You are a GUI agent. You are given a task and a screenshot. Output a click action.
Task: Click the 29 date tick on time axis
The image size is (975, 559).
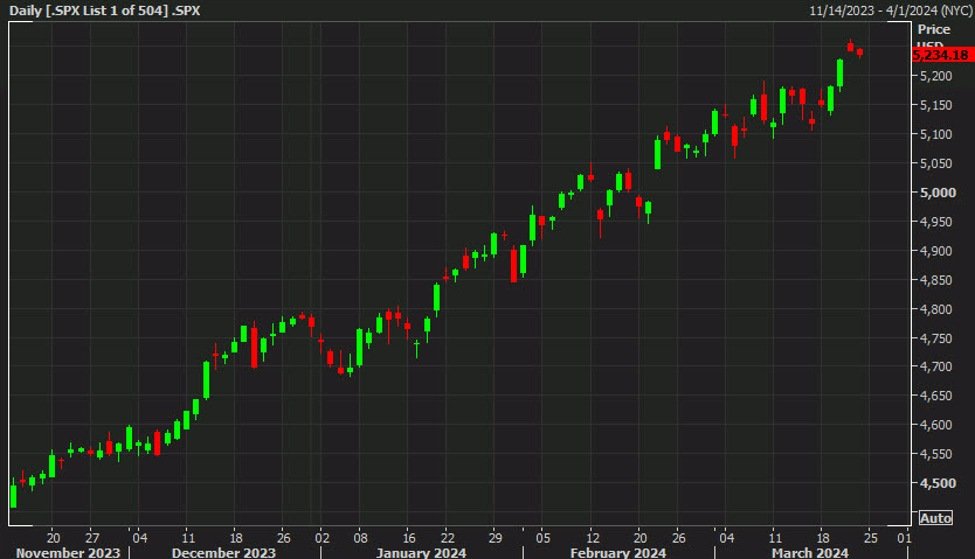(x=493, y=535)
